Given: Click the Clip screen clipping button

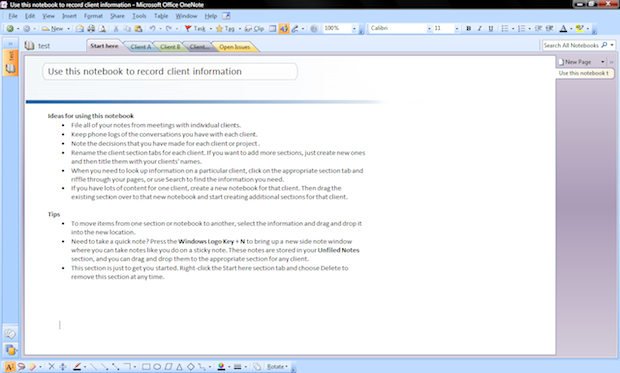Looking at the screenshot, I should 255,28.
